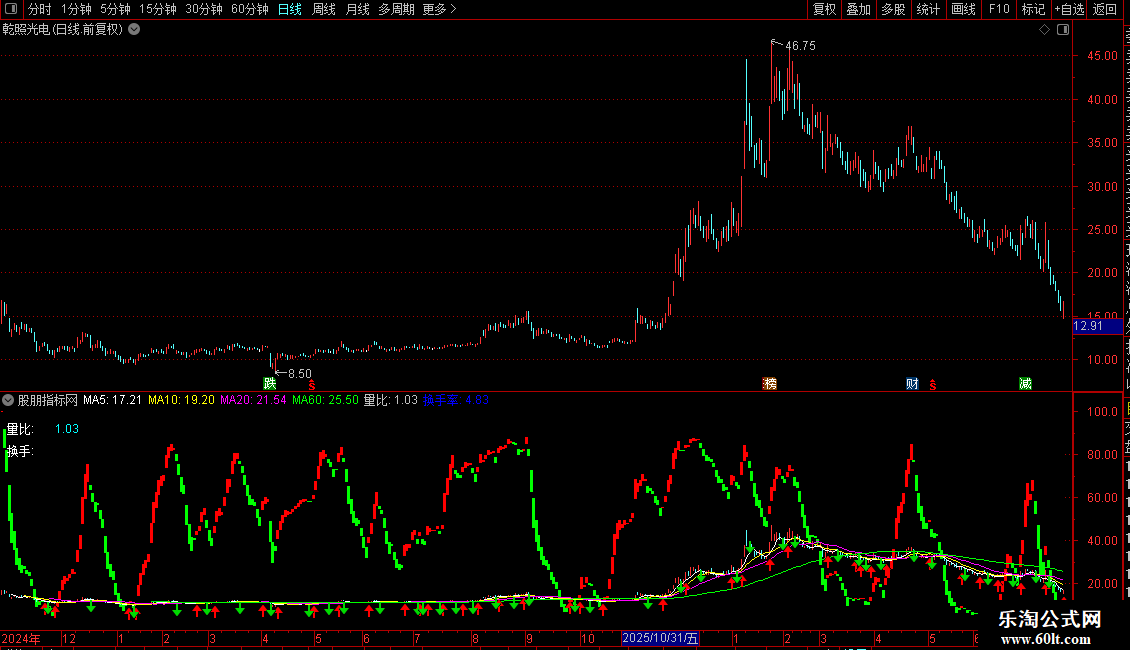1130x650 pixels.
Task: Click the 叠加 overlay button
Action: 858,9
